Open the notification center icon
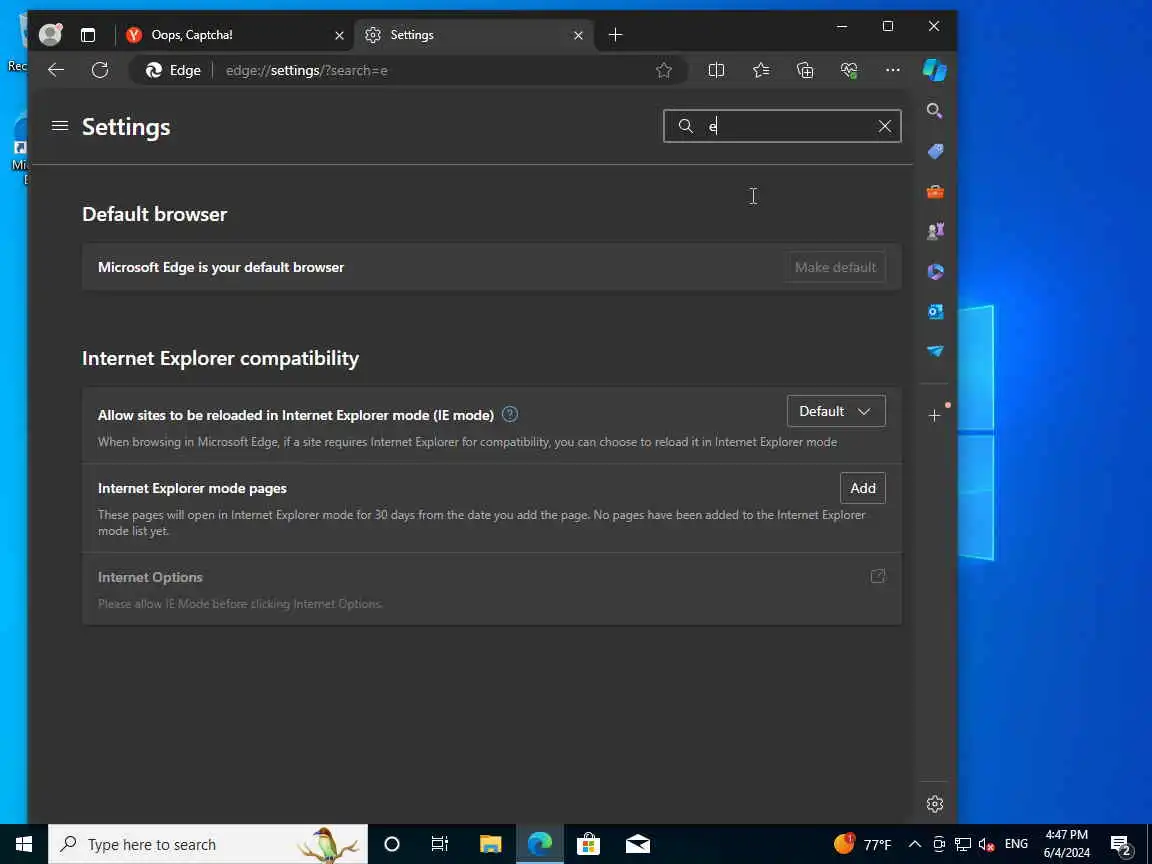The image size is (1152, 864). tap(1122, 845)
